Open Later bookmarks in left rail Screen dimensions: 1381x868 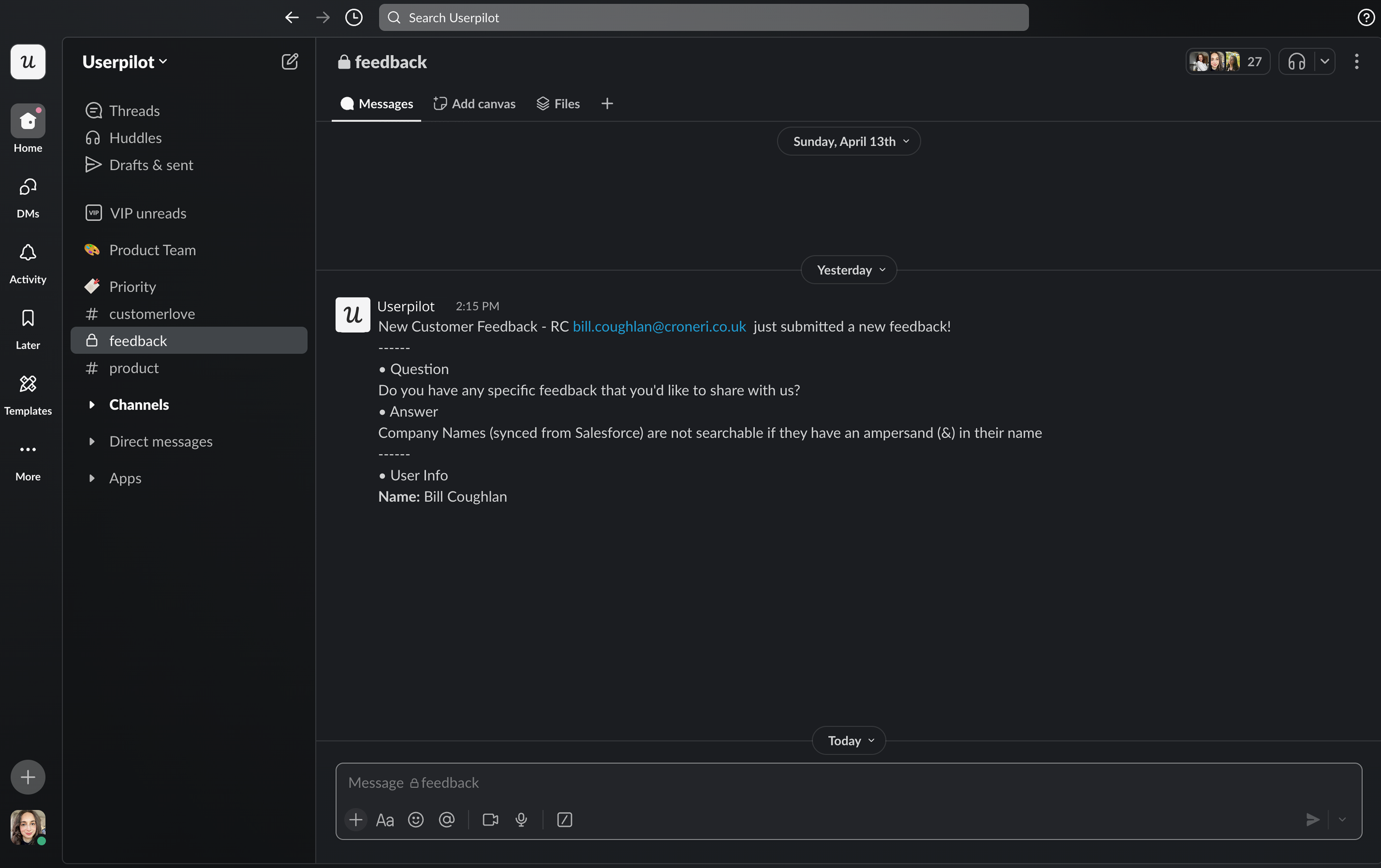(28, 327)
